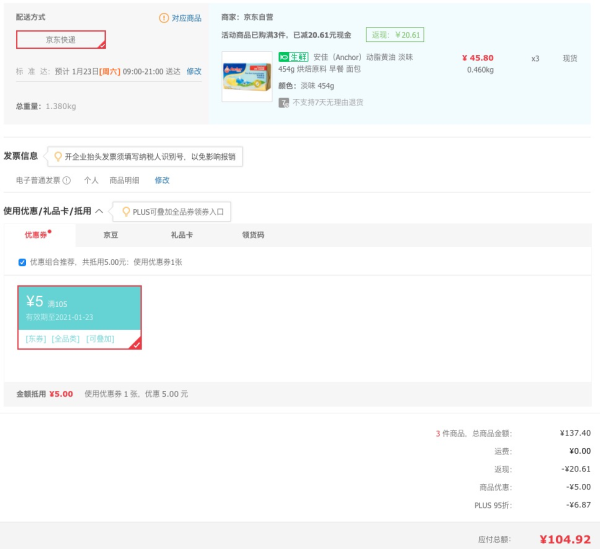Click the 不支持7天无理由退货 icon
Viewport: 600px width, 549px height.
(x=284, y=103)
